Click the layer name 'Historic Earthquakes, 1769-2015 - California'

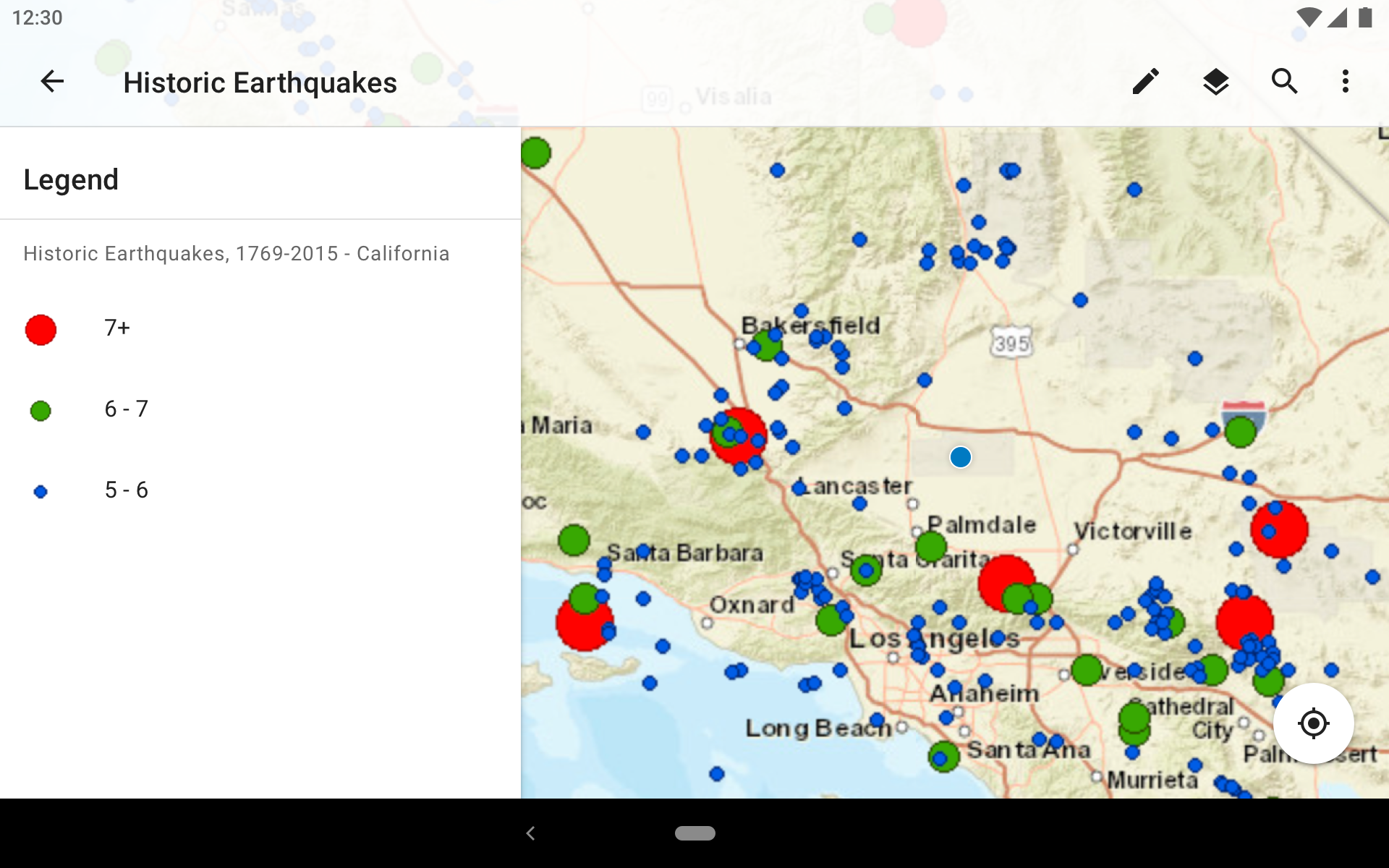tap(237, 253)
